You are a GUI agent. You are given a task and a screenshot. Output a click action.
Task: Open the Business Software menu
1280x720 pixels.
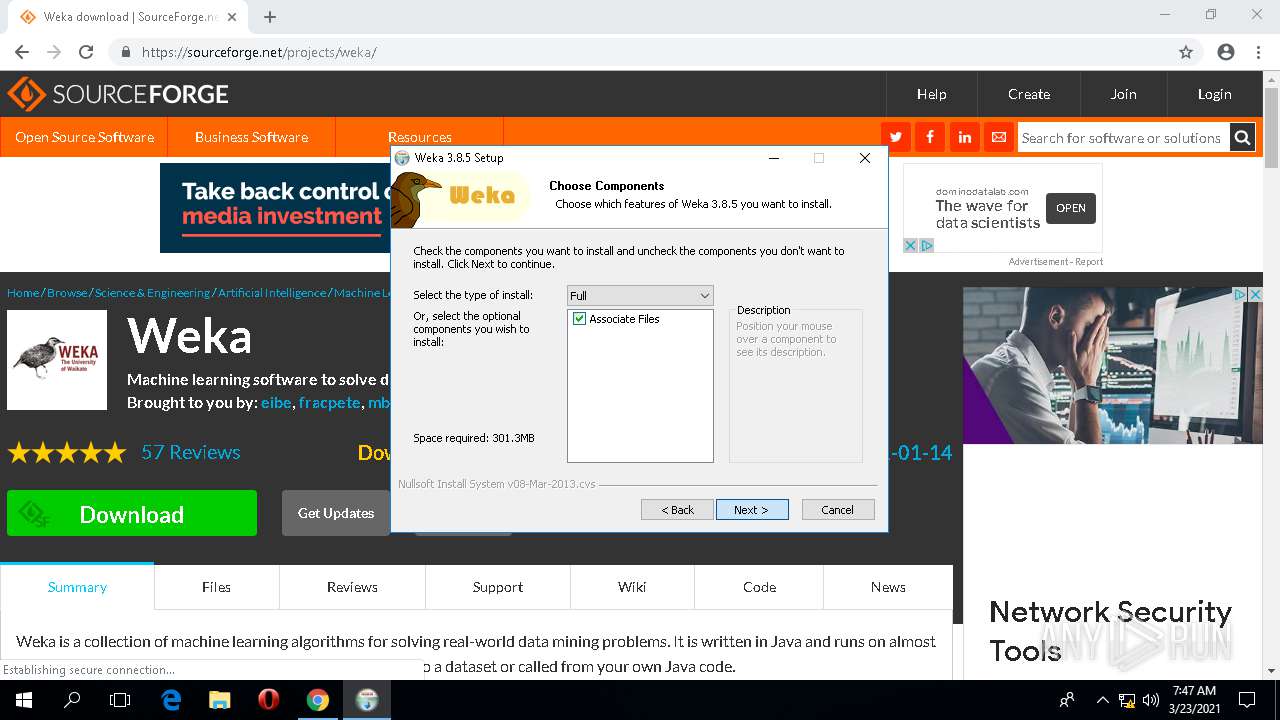(251, 137)
